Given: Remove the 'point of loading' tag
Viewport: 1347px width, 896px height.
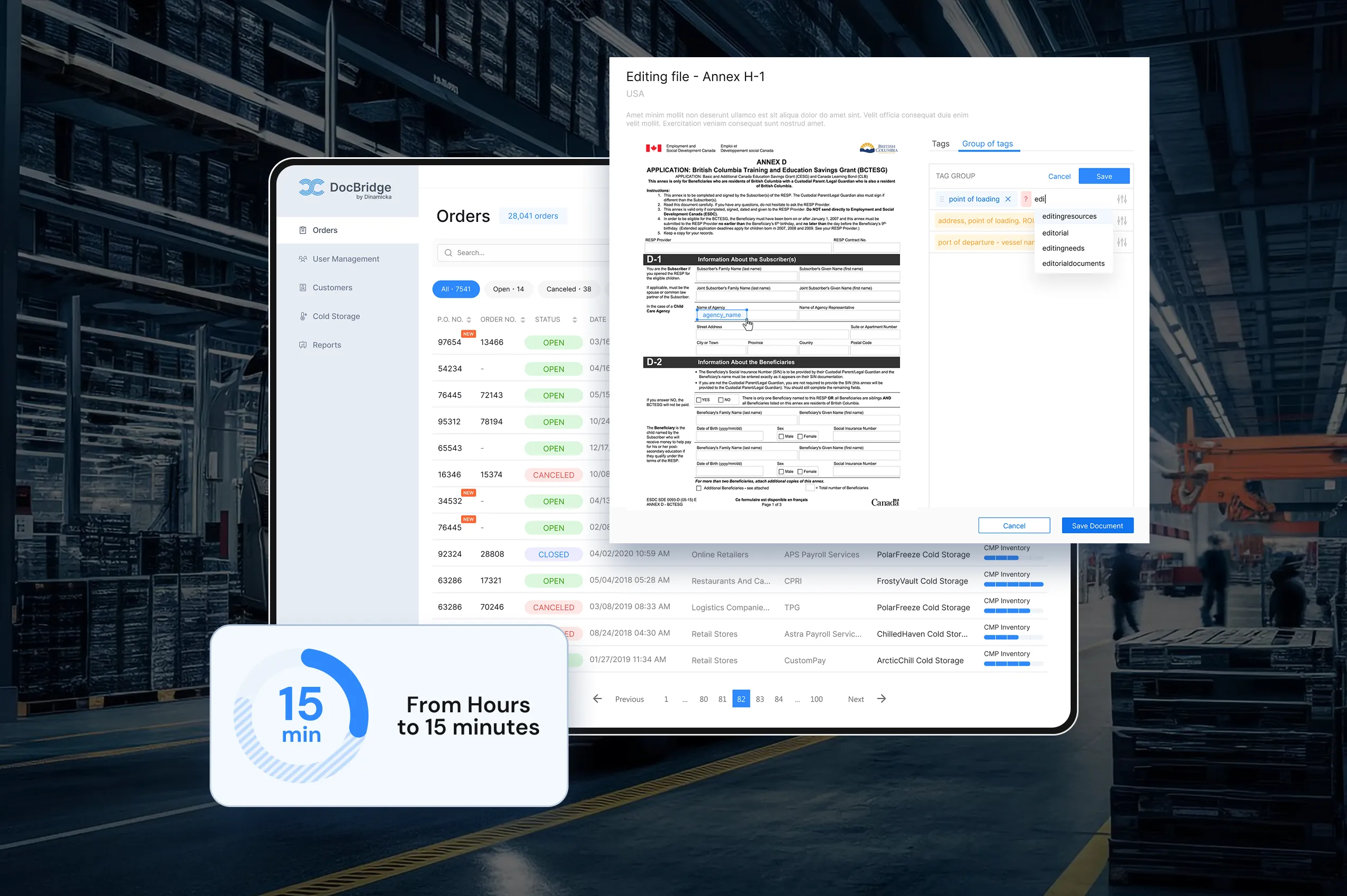Looking at the screenshot, I should (x=1008, y=199).
